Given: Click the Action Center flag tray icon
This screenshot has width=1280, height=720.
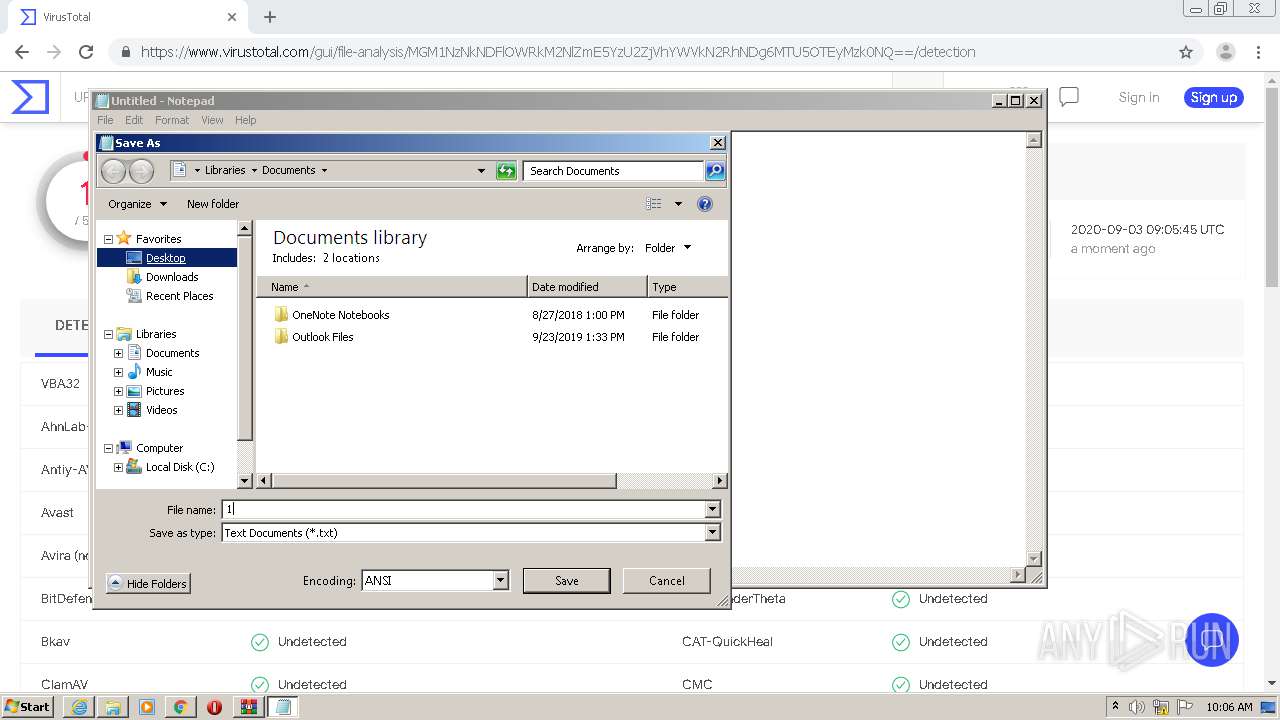Looking at the screenshot, I should [x=1185, y=707].
